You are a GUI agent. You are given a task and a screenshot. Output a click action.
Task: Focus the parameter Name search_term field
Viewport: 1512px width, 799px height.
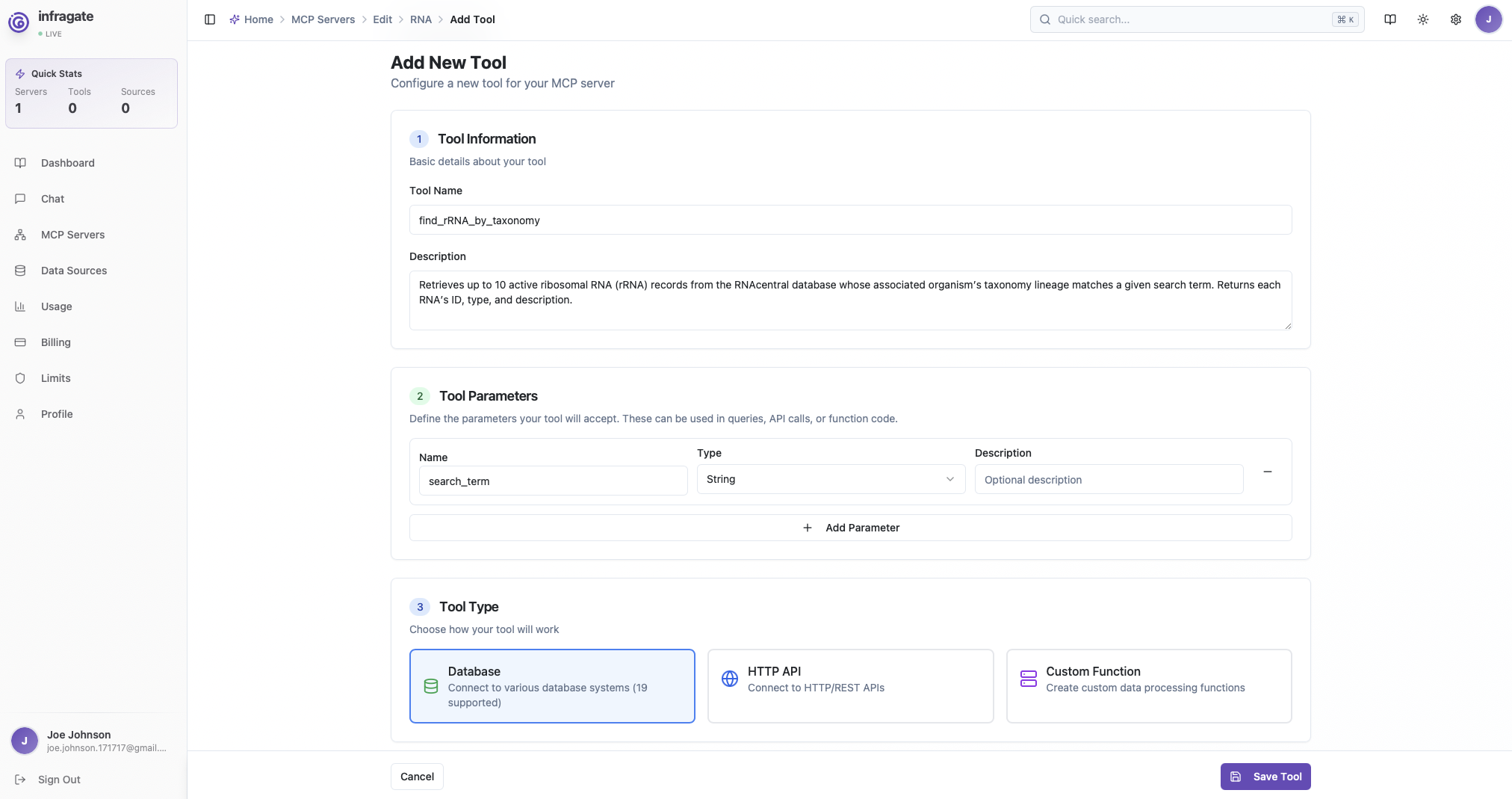pos(553,481)
